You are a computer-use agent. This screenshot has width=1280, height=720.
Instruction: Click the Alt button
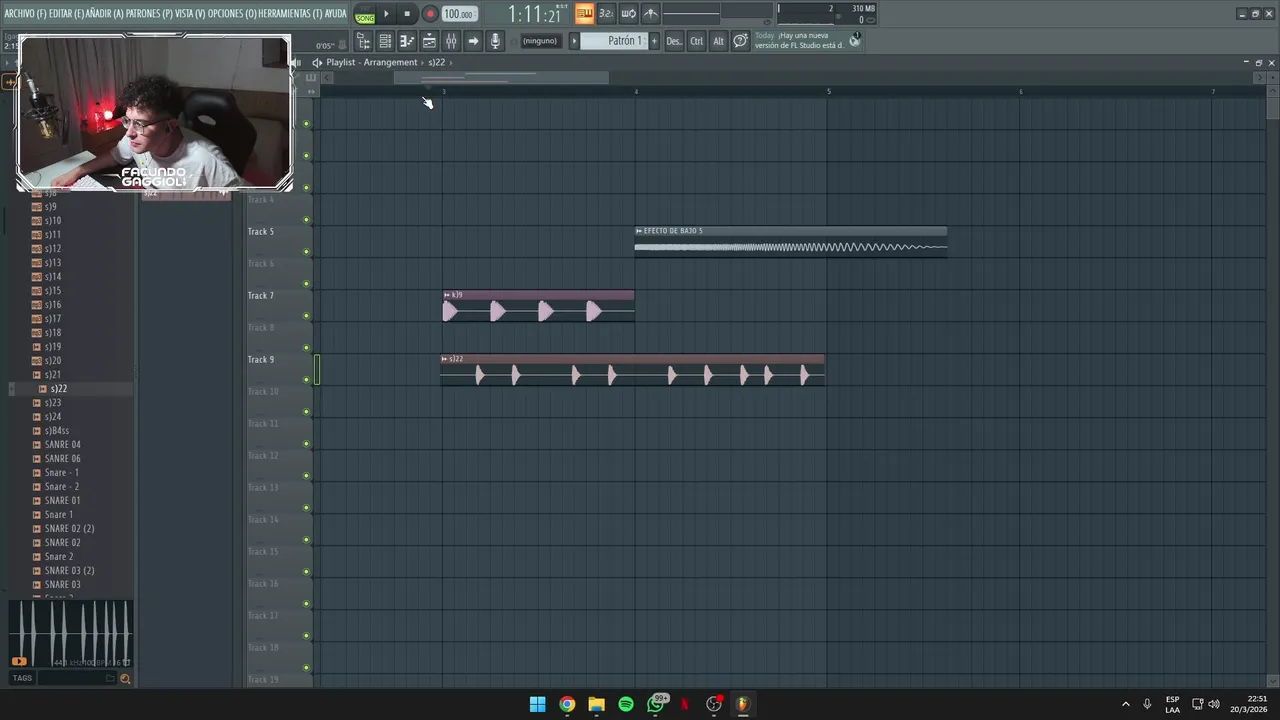pos(718,41)
